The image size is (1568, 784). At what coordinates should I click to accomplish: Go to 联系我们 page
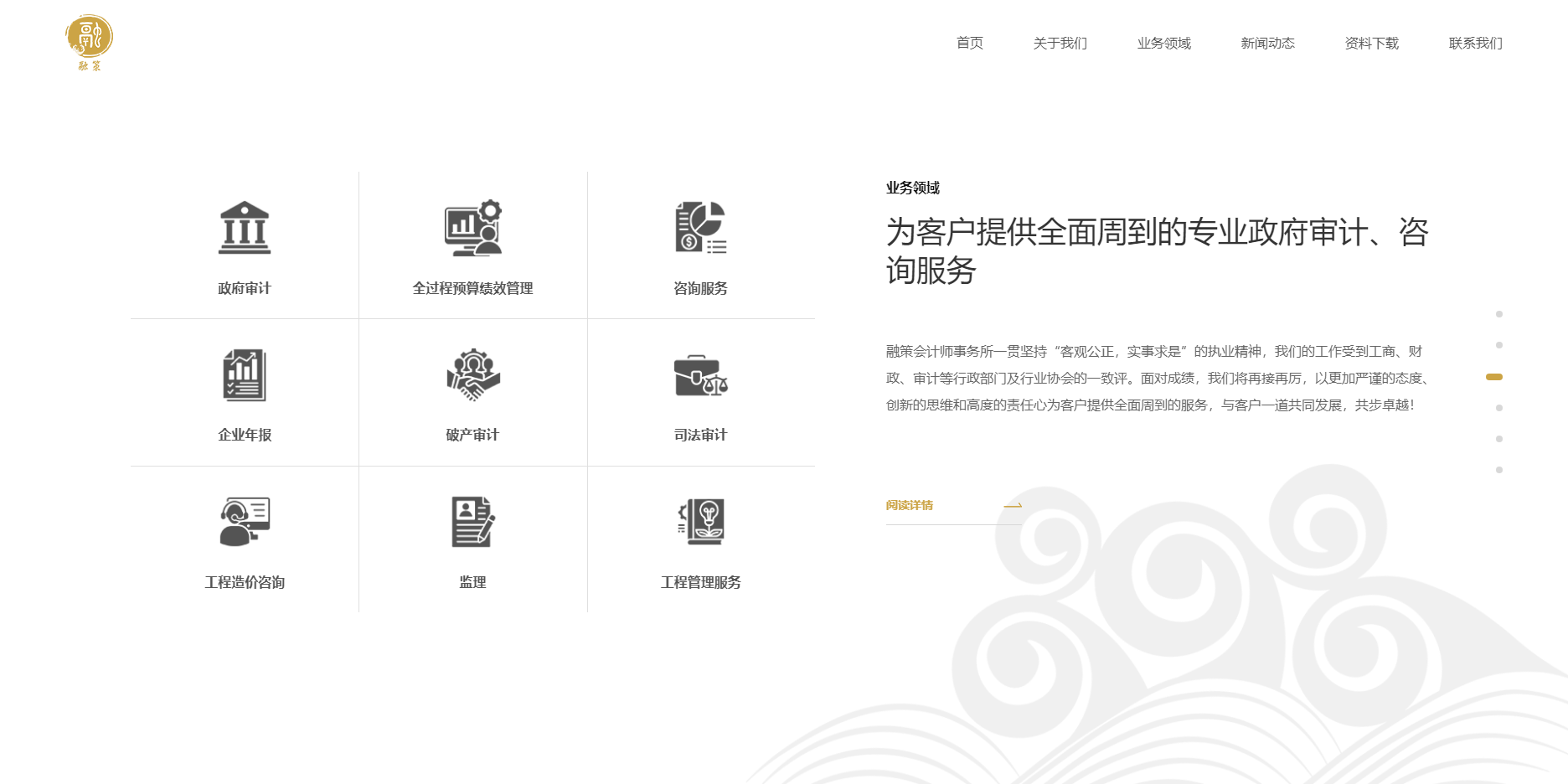(x=1476, y=43)
